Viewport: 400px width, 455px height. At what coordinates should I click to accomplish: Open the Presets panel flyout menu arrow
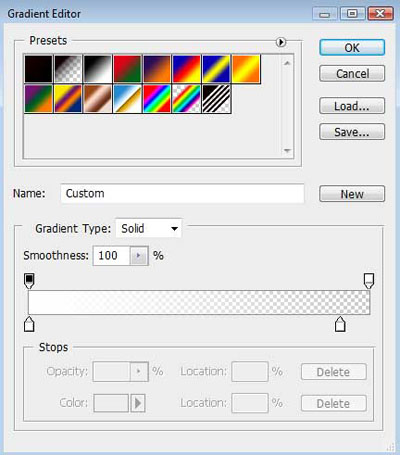click(281, 42)
